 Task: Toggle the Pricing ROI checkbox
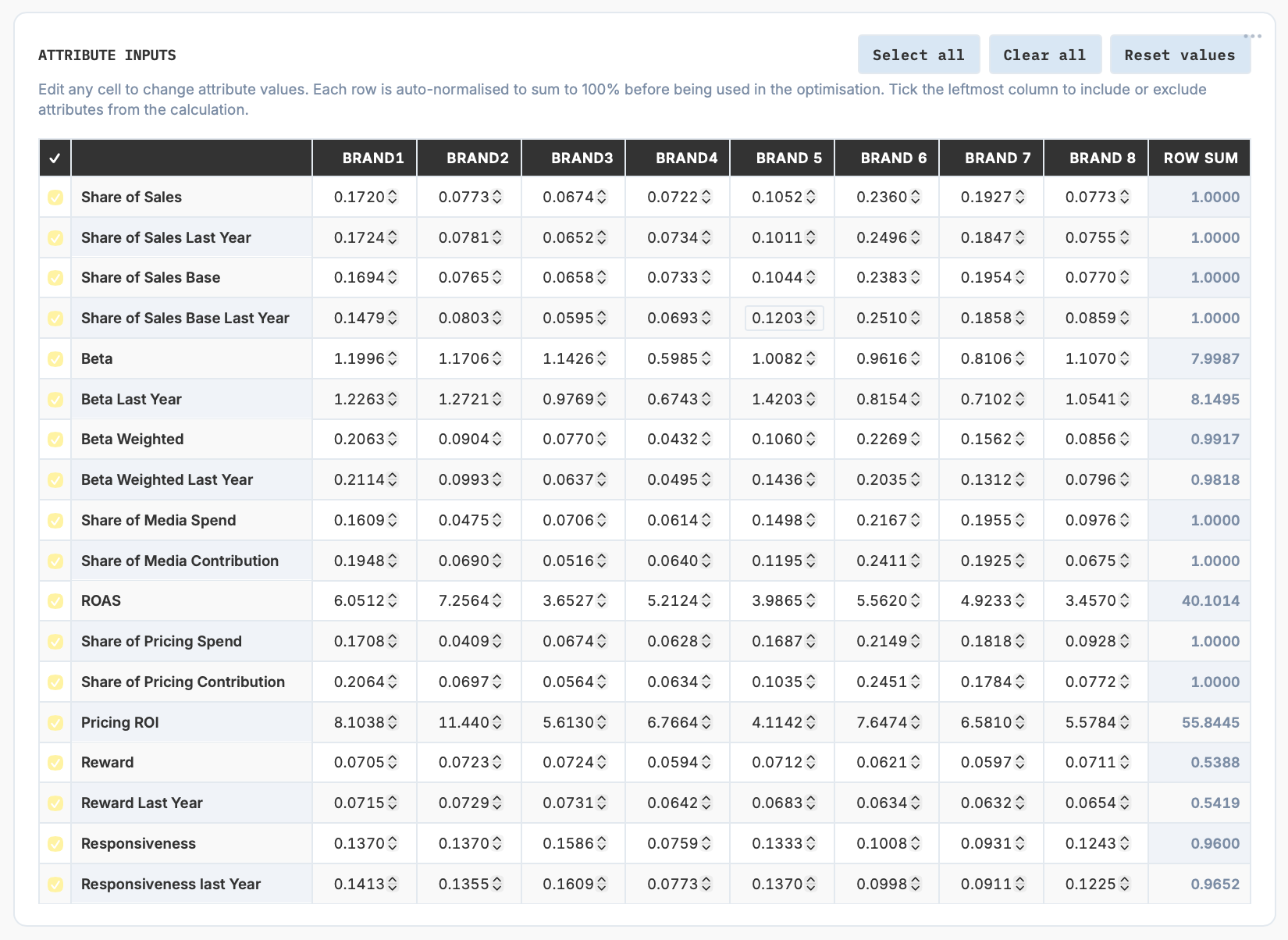55,723
